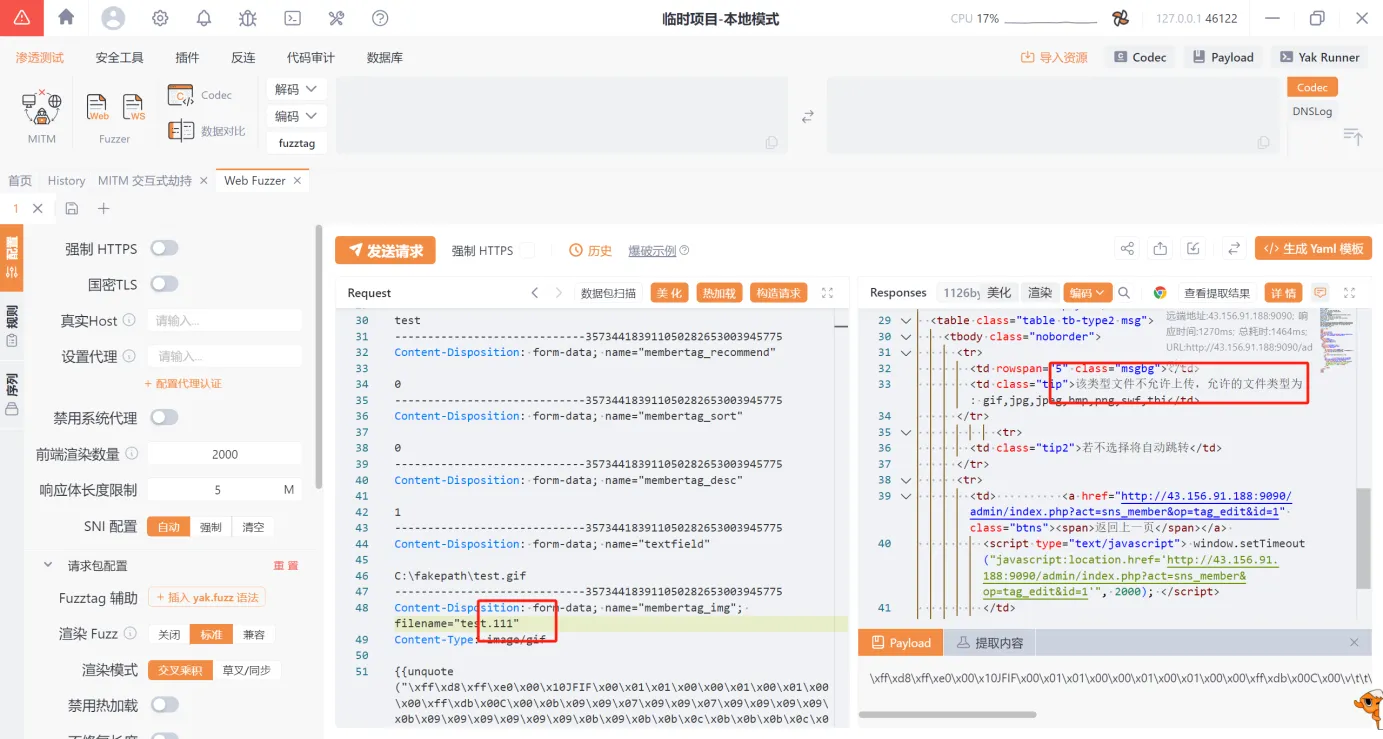Open the Codec tool in ribbon
Viewport: 1383px width, 739px height.
(200, 95)
